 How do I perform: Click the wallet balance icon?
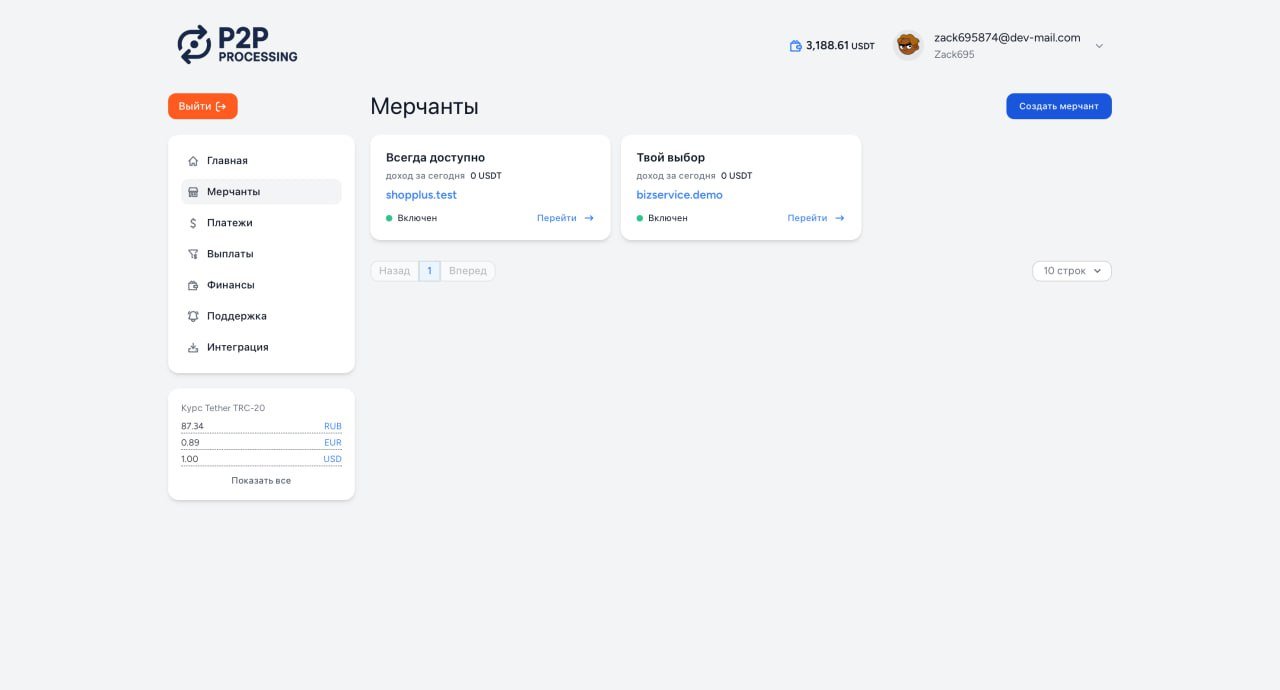795,46
